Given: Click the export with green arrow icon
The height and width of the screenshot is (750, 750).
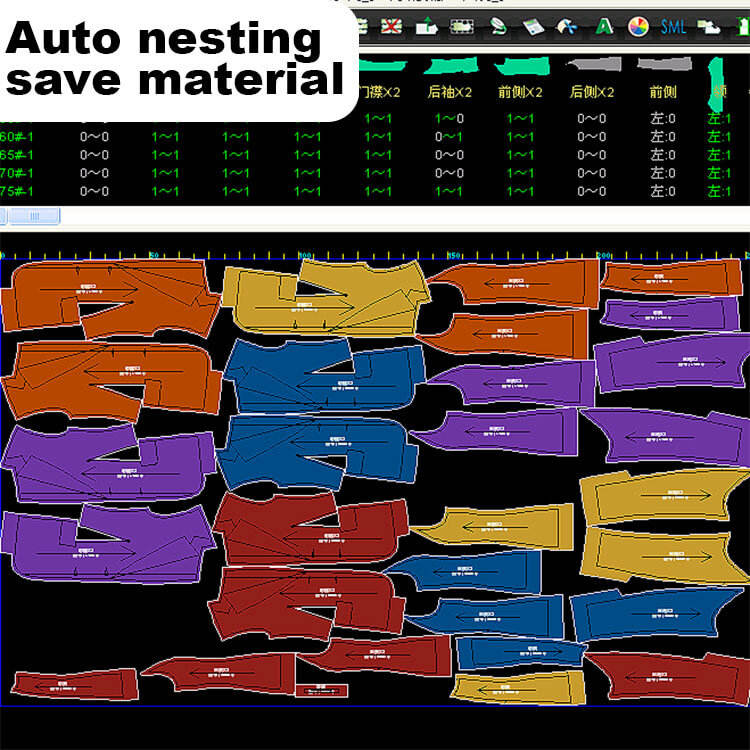Looking at the screenshot, I should pos(426,26).
